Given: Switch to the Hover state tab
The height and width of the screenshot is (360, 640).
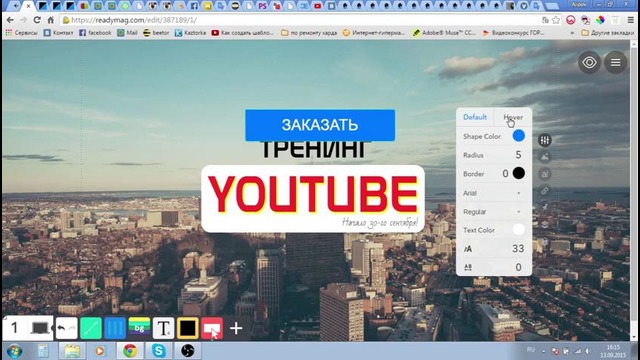Looking at the screenshot, I should pyautogui.click(x=513, y=117).
